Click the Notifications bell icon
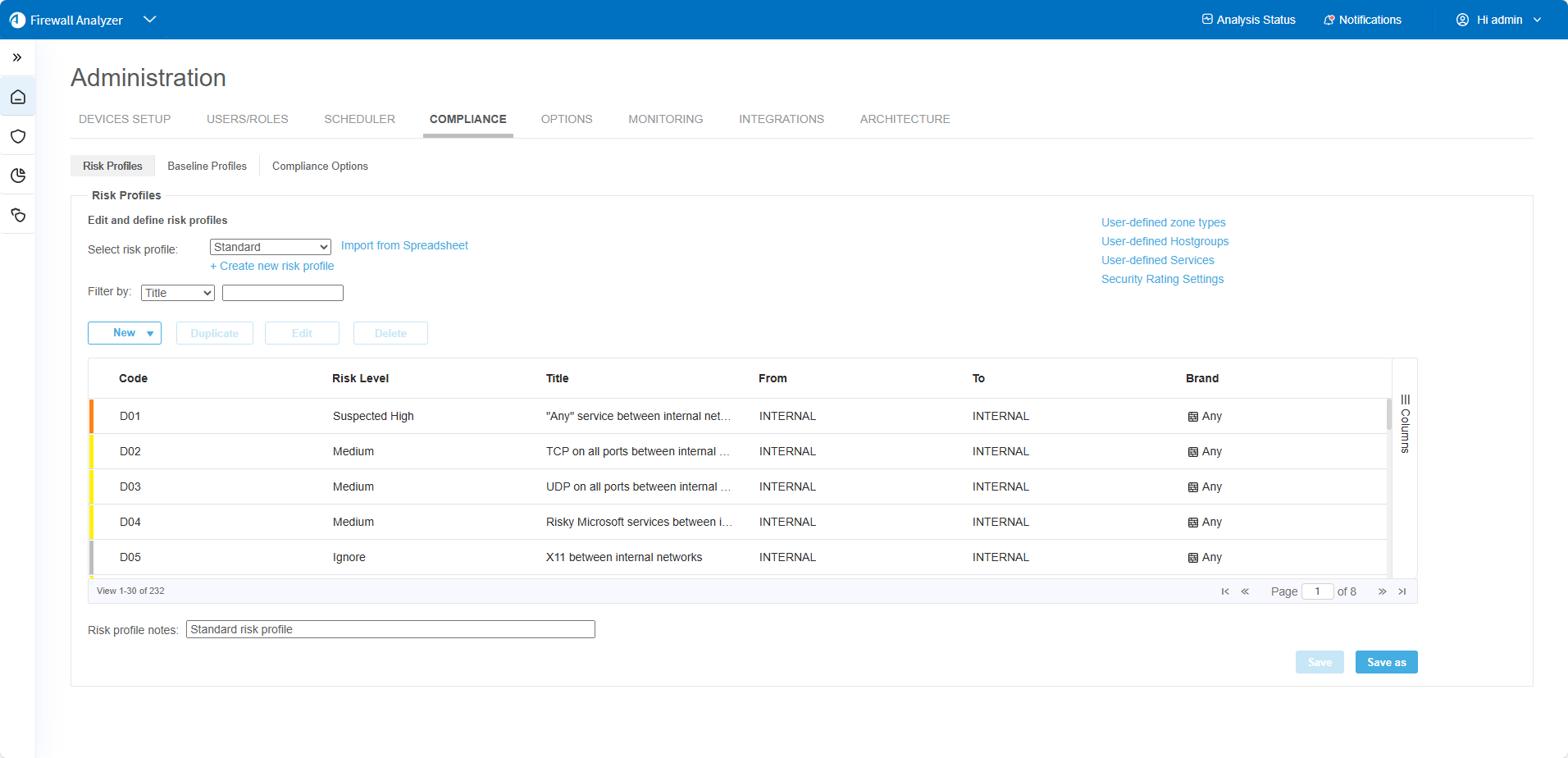 click(1329, 20)
